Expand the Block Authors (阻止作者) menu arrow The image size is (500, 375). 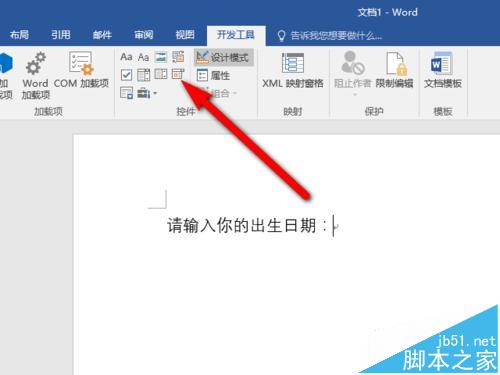(x=355, y=95)
